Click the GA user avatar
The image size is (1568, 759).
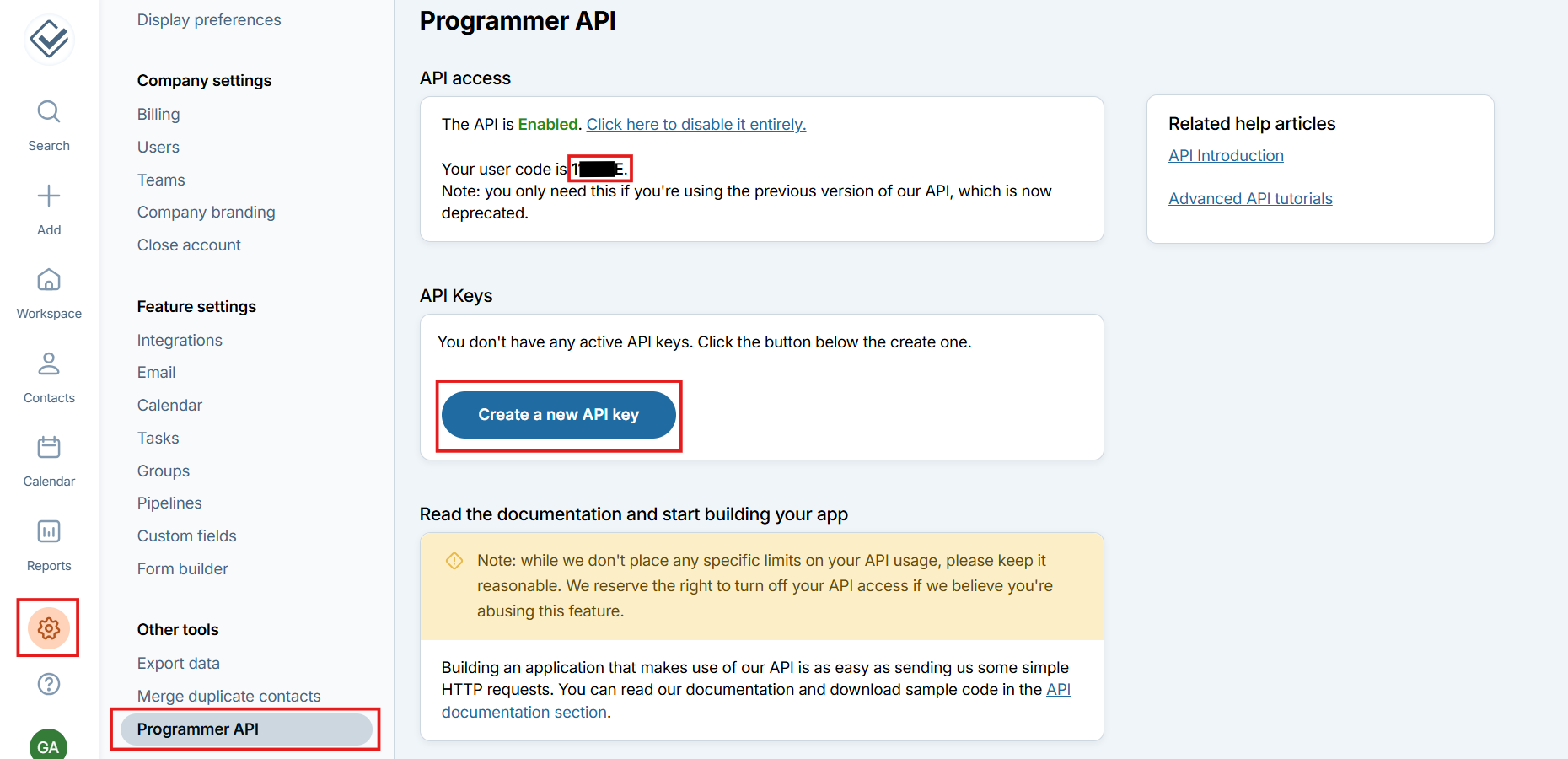(x=49, y=746)
